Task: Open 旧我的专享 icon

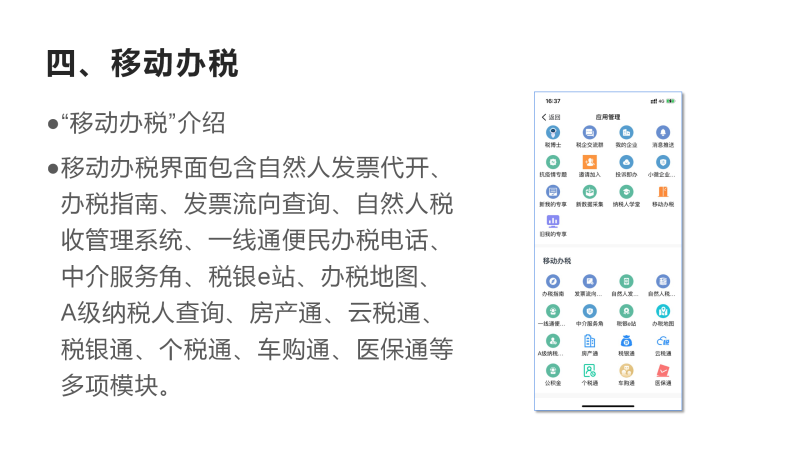Action: tap(553, 221)
